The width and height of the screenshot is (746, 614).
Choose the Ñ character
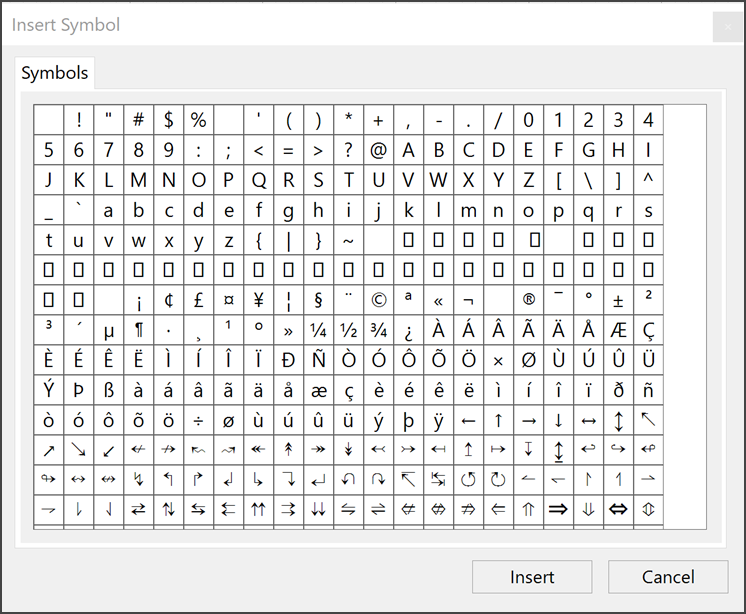click(x=318, y=360)
